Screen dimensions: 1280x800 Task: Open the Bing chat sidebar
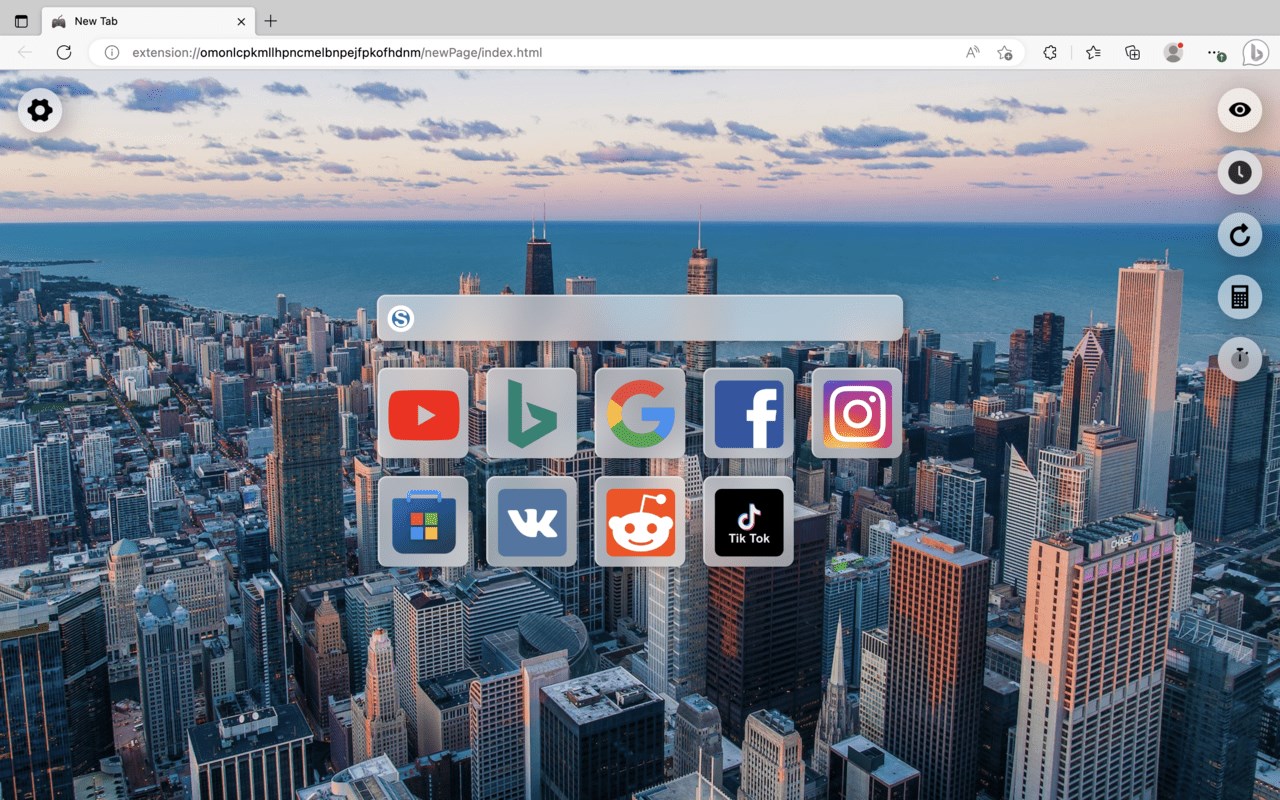pos(1255,52)
